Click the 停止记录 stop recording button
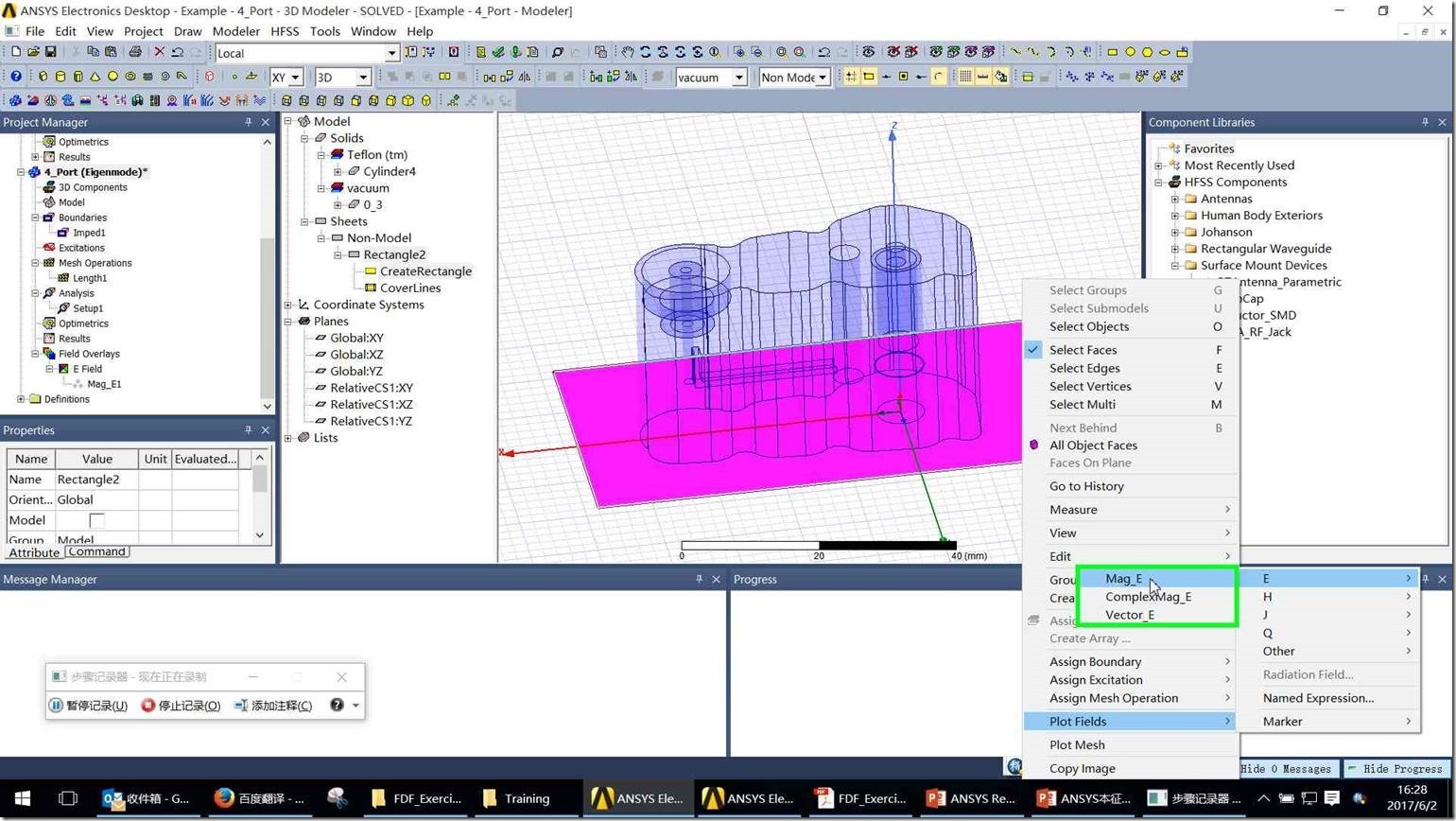 (x=181, y=706)
